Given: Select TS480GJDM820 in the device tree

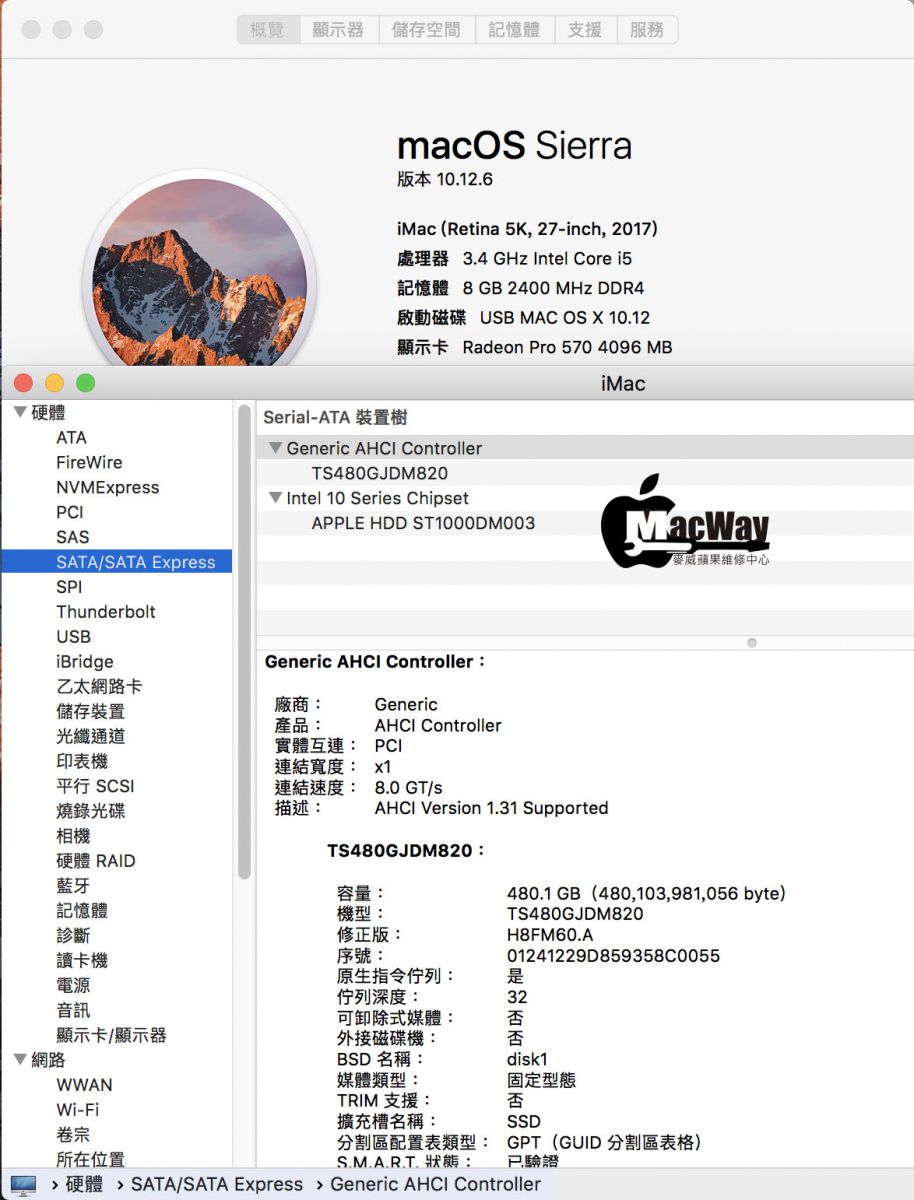Looking at the screenshot, I should point(380,473).
